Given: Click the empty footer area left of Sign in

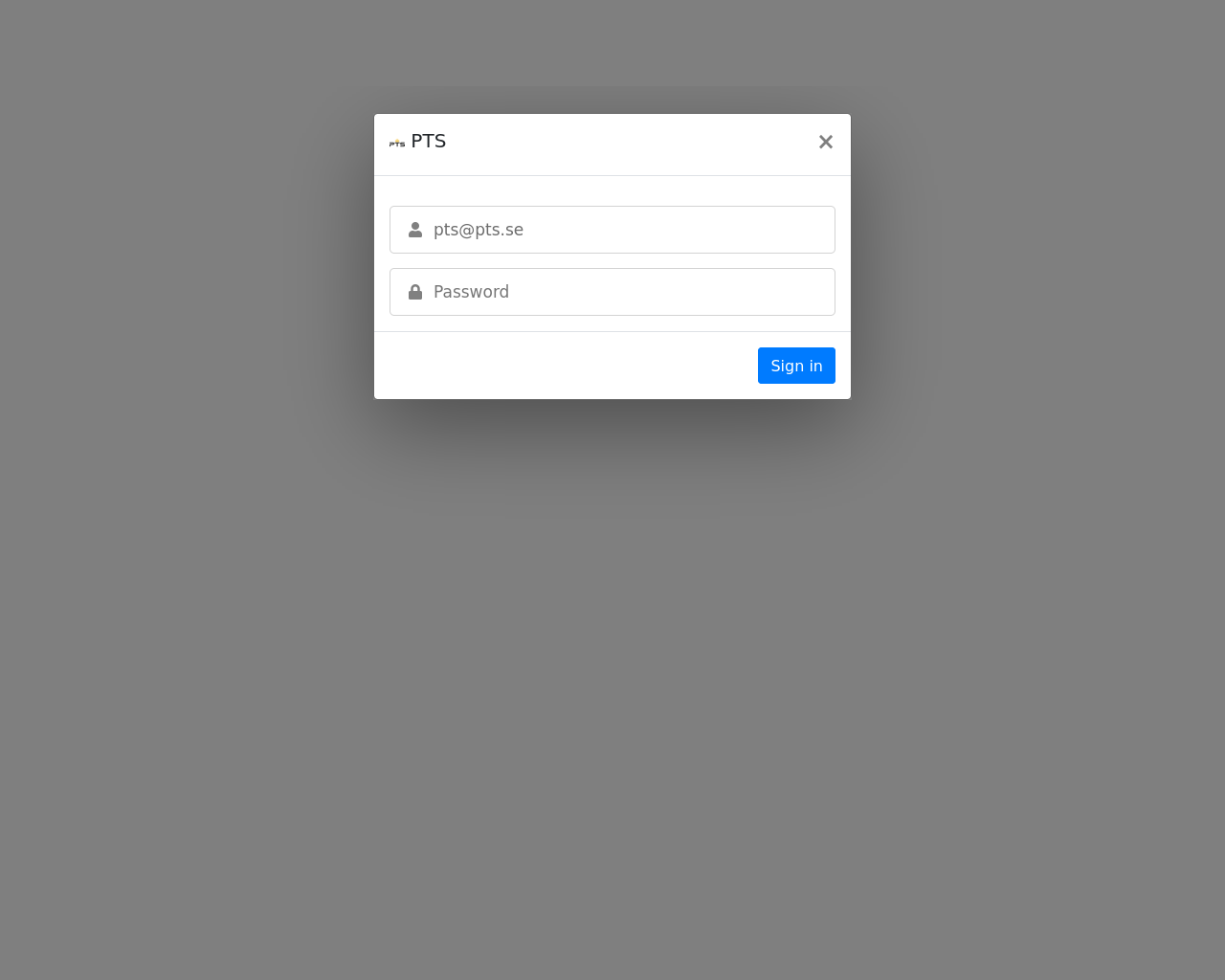Looking at the screenshot, I should coord(565,366).
